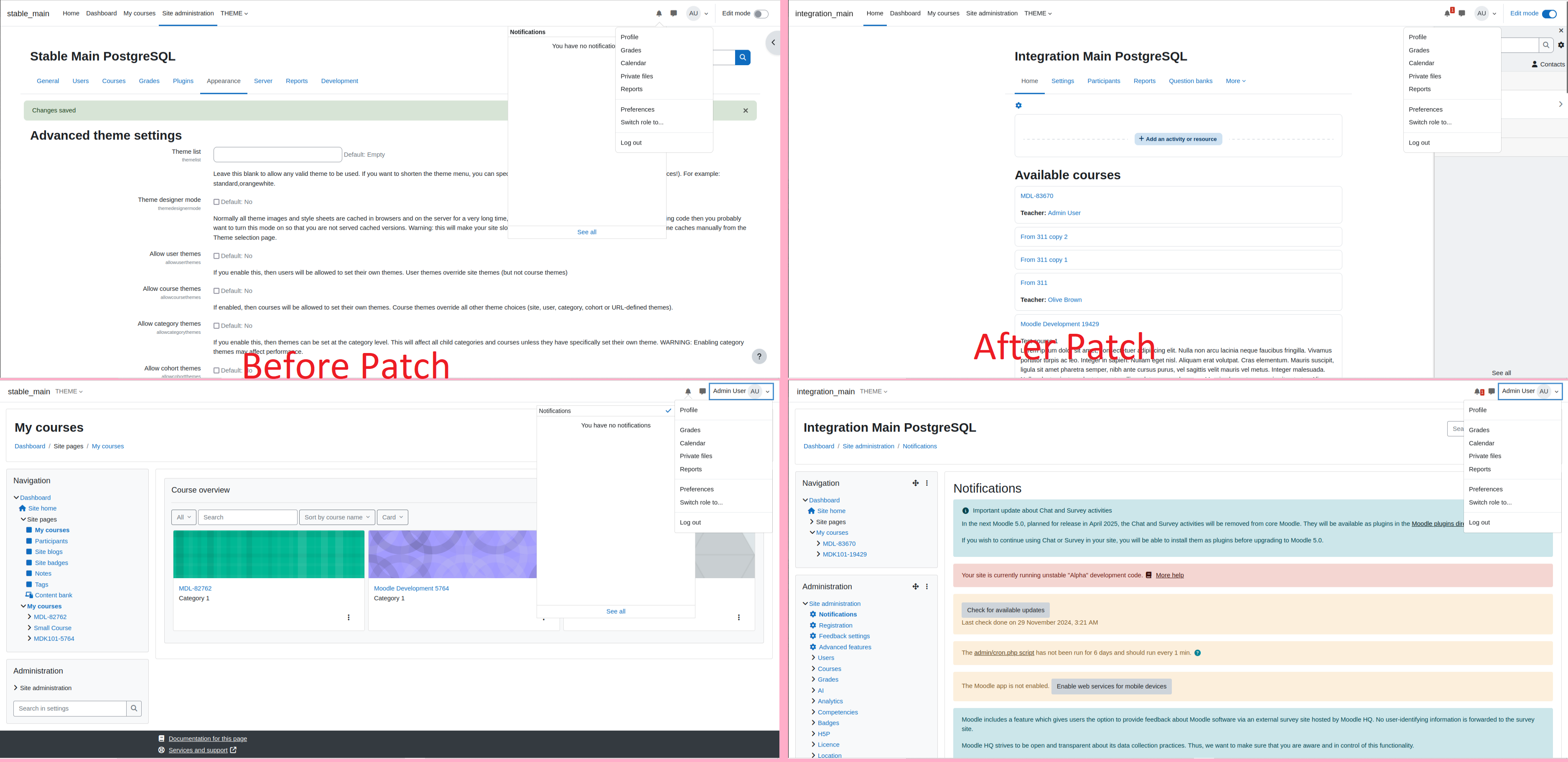1568x762 pixels.
Task: Click the Theme list text field
Action: point(277,155)
